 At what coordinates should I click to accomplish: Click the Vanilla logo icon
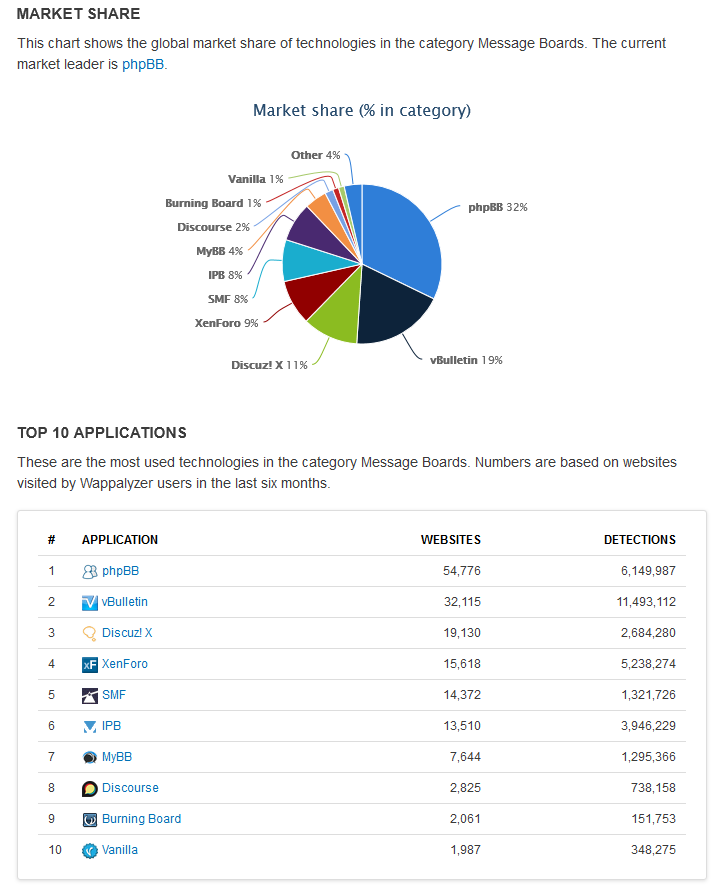(x=90, y=850)
